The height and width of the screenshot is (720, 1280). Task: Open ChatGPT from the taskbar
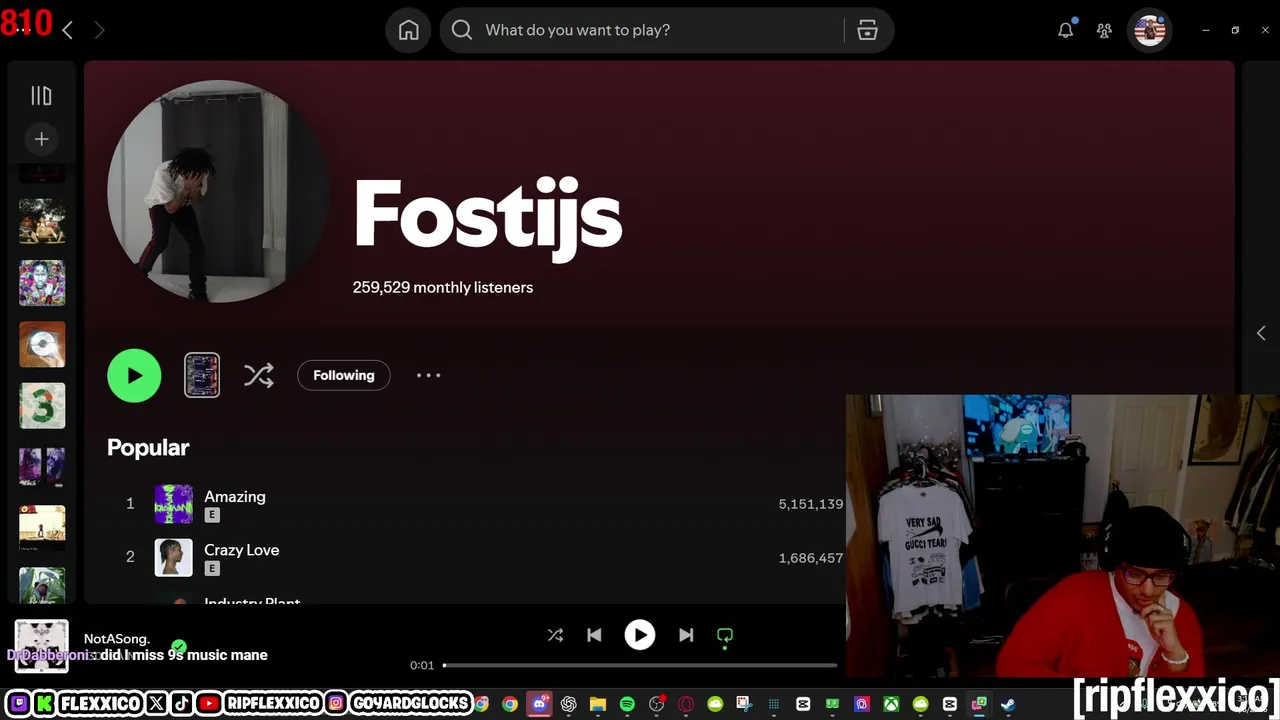click(x=569, y=704)
